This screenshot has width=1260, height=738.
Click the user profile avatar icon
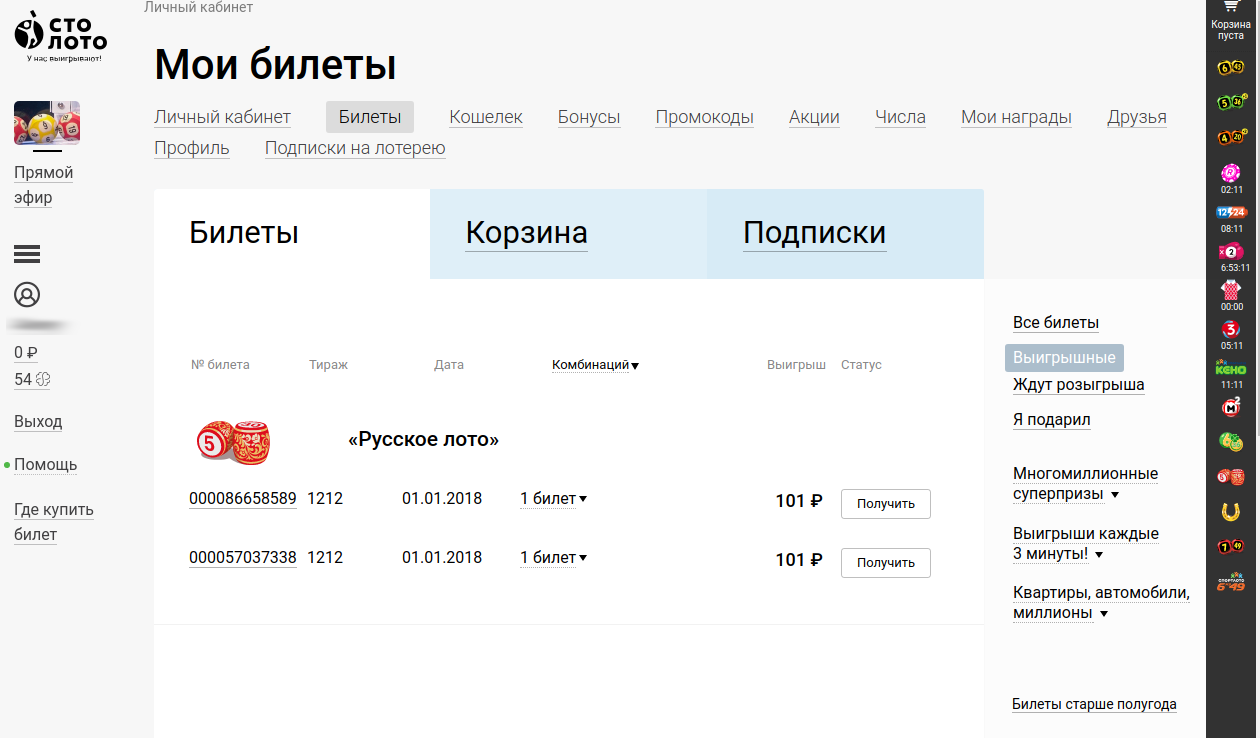(x=27, y=295)
